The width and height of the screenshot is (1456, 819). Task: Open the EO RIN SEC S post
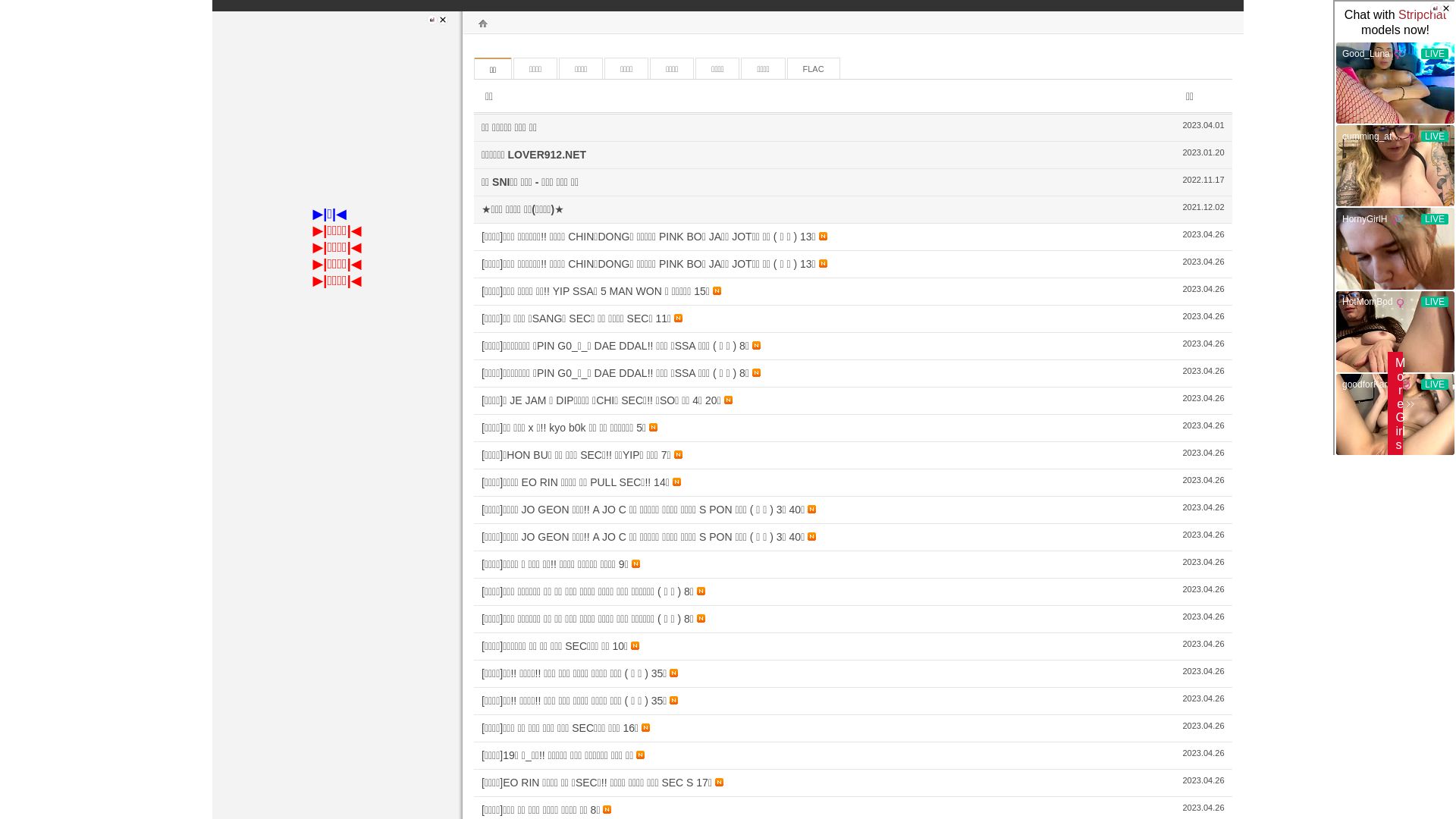596,783
